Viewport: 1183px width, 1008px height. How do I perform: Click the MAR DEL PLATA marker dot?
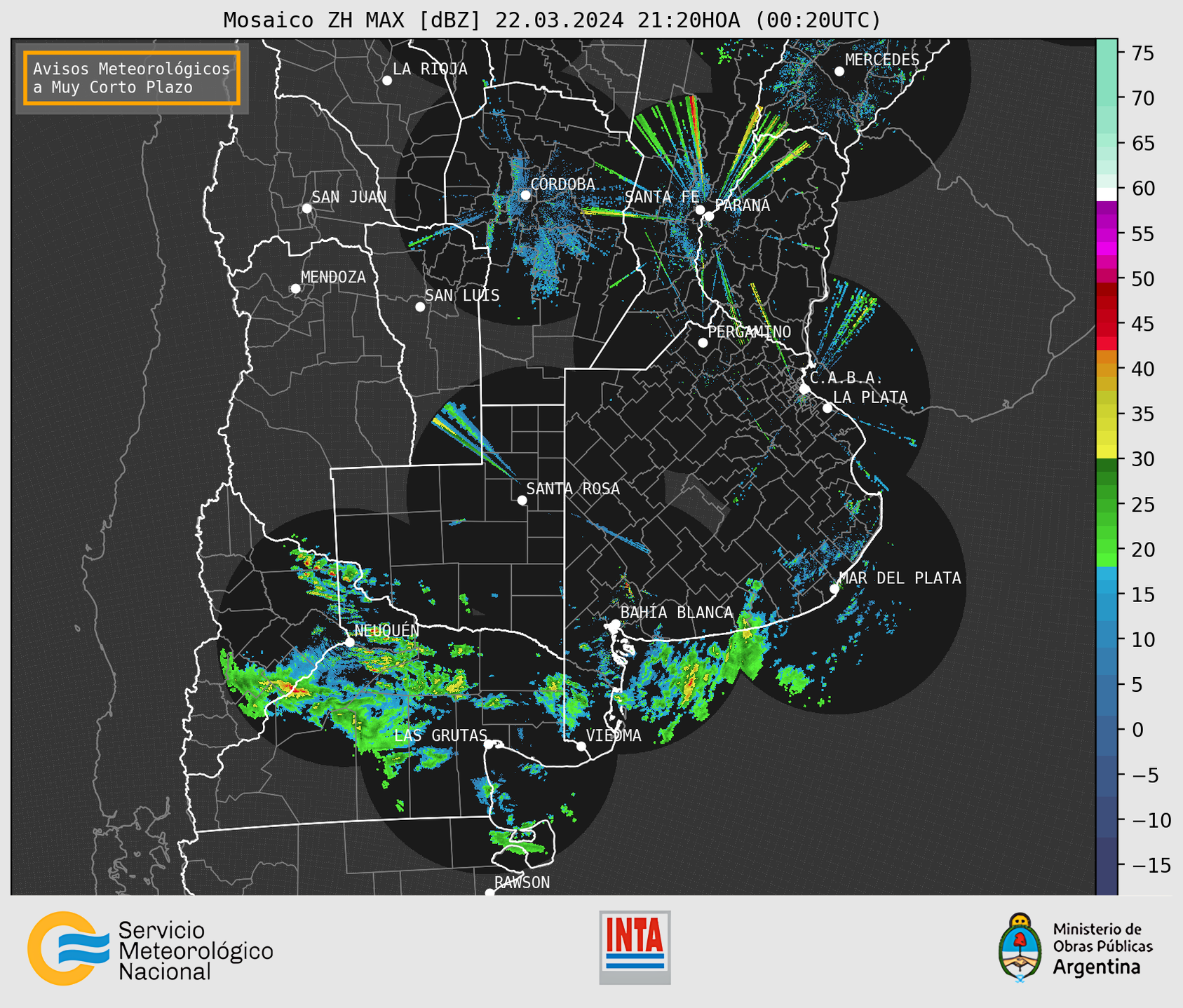(834, 589)
